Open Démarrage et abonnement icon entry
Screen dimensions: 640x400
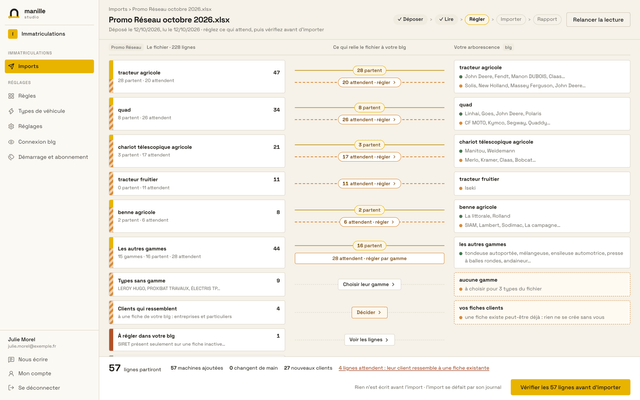[11, 157]
